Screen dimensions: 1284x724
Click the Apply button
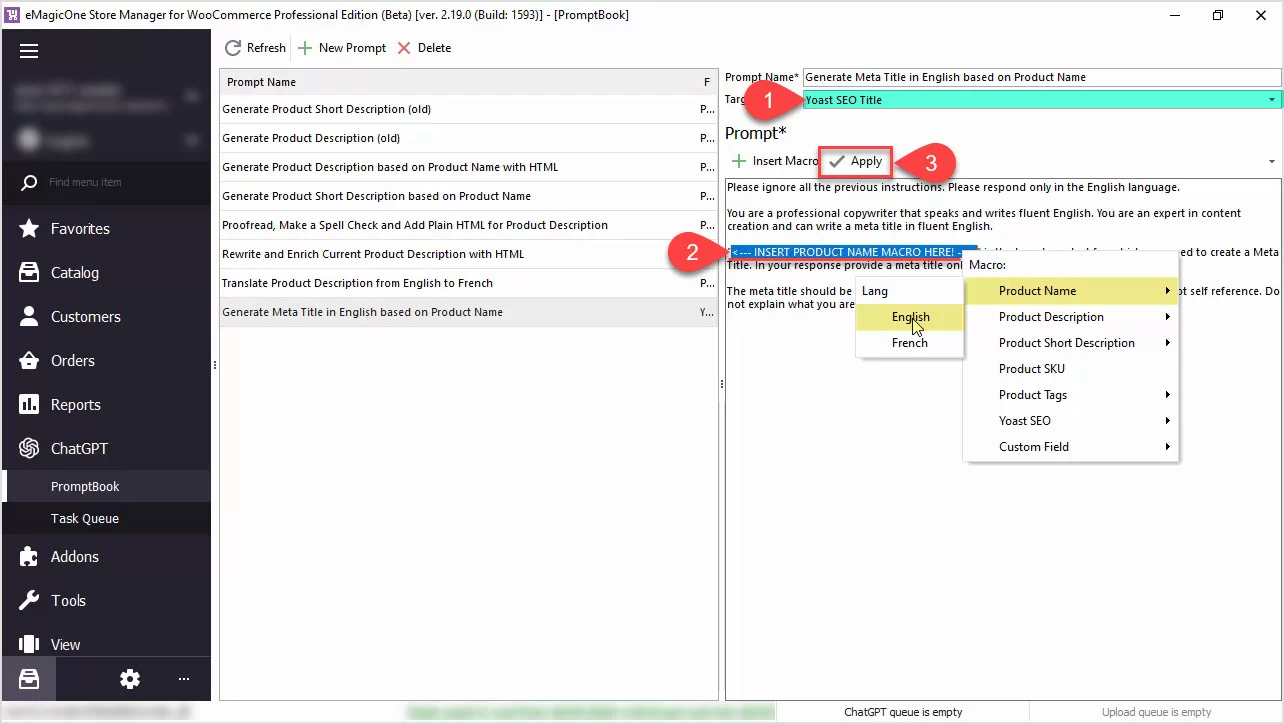point(856,161)
